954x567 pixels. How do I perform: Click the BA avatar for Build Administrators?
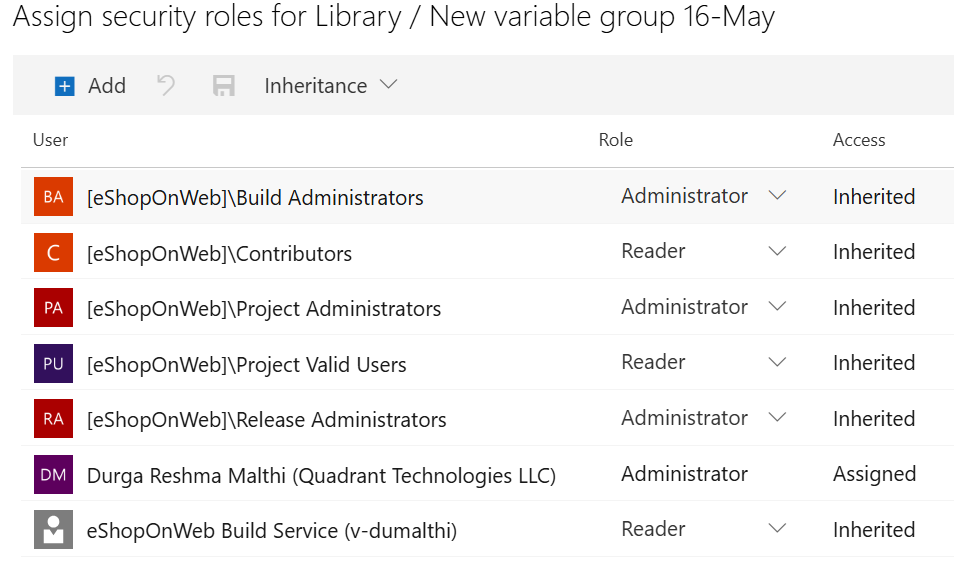53,197
